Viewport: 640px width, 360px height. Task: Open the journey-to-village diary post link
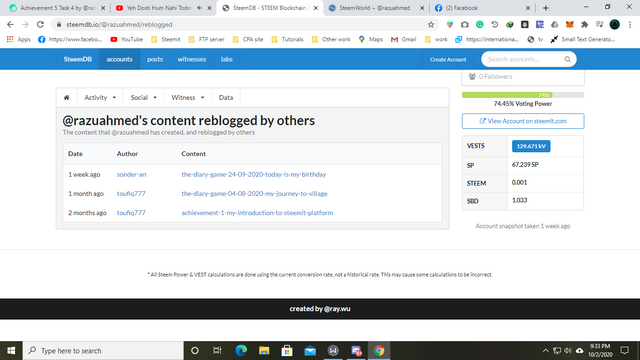click(x=254, y=193)
